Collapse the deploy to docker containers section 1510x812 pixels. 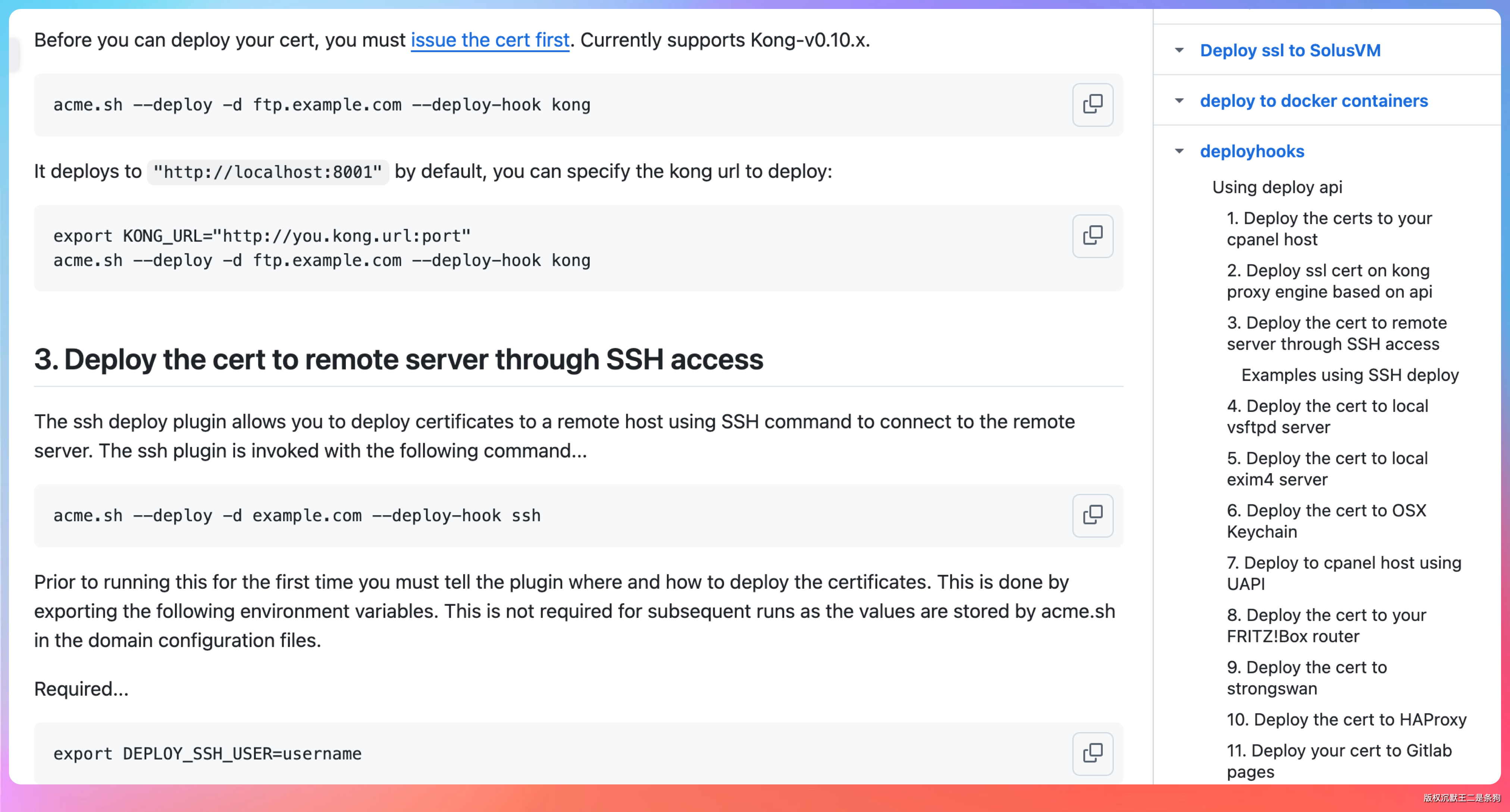[1180, 101]
